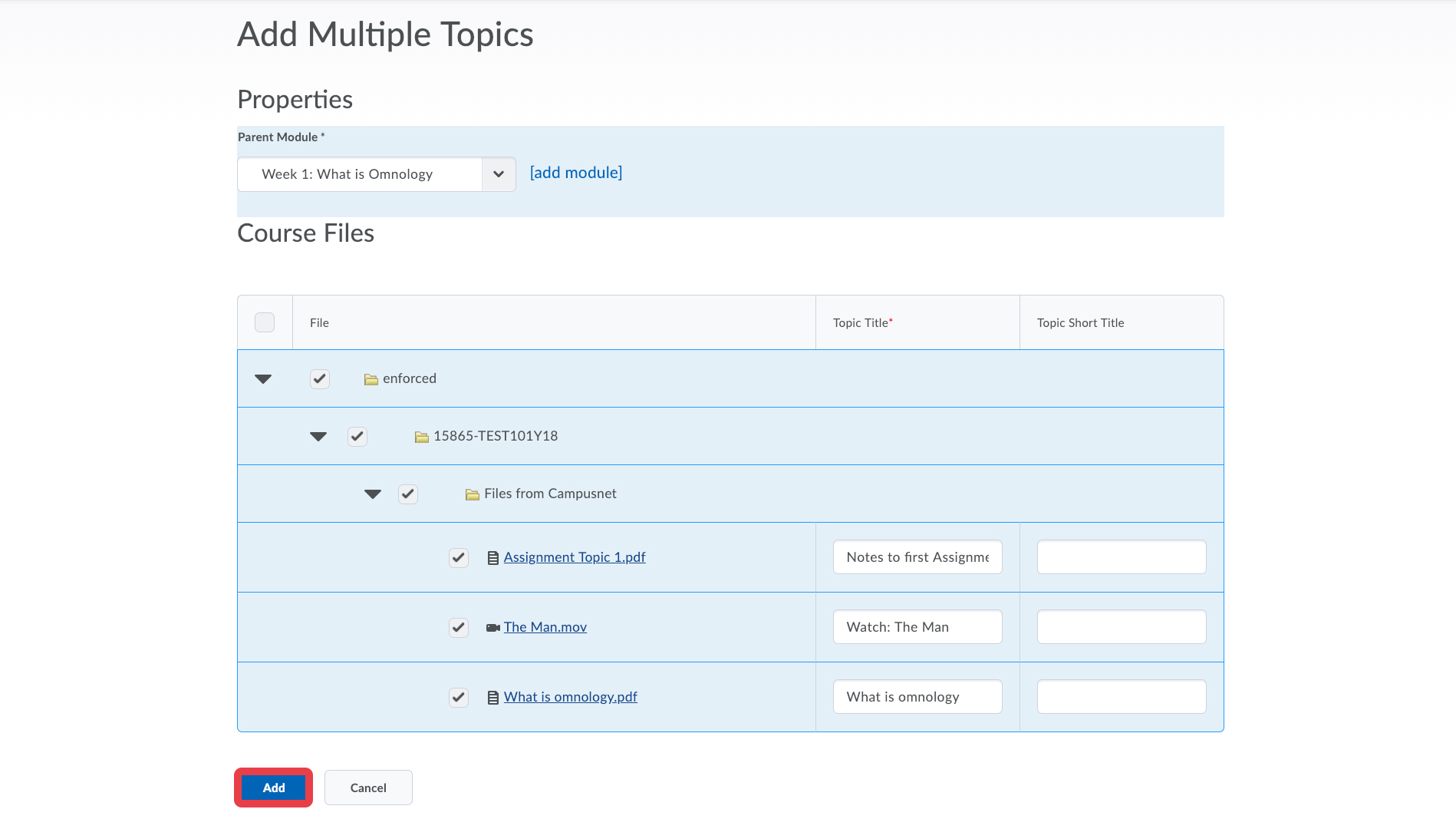1456x819 pixels.
Task: Click the video icon beside The Man.mov
Action: point(493,628)
